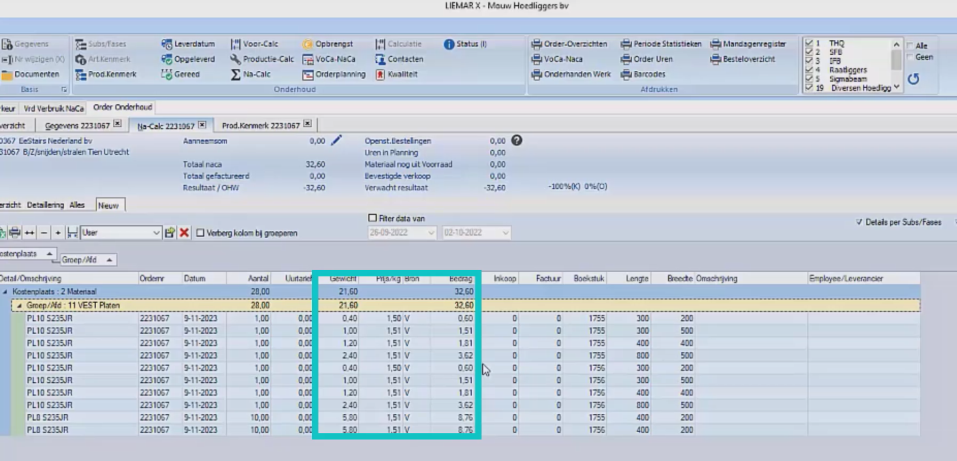Open Prod.Kenmerk in the ribbon
The image size is (957, 461).
(106, 74)
